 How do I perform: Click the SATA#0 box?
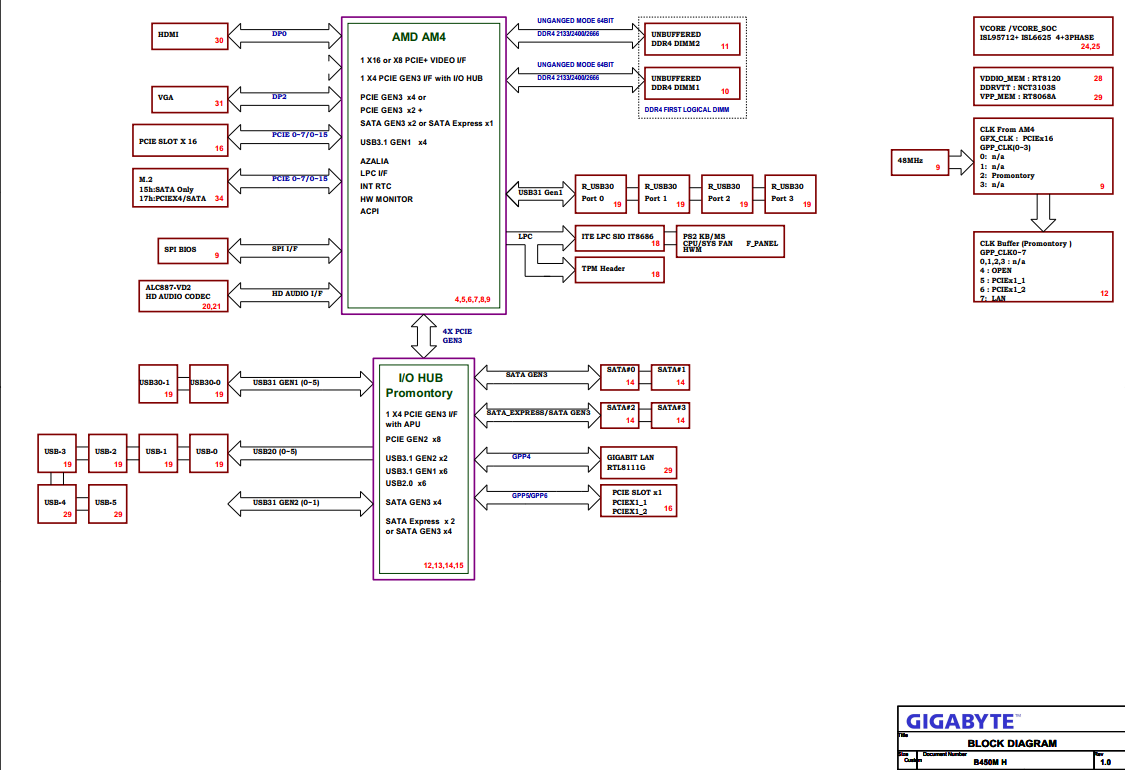point(620,377)
